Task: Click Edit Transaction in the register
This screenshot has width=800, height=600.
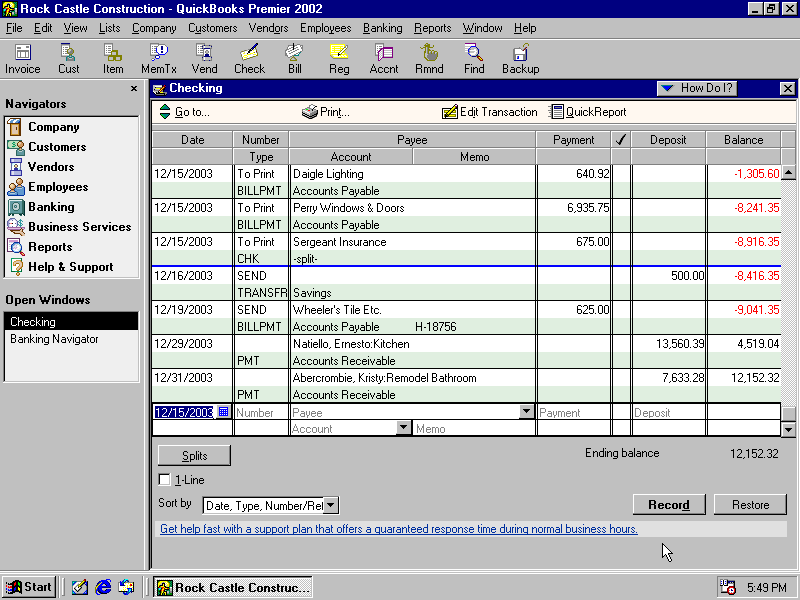Action: coord(490,112)
